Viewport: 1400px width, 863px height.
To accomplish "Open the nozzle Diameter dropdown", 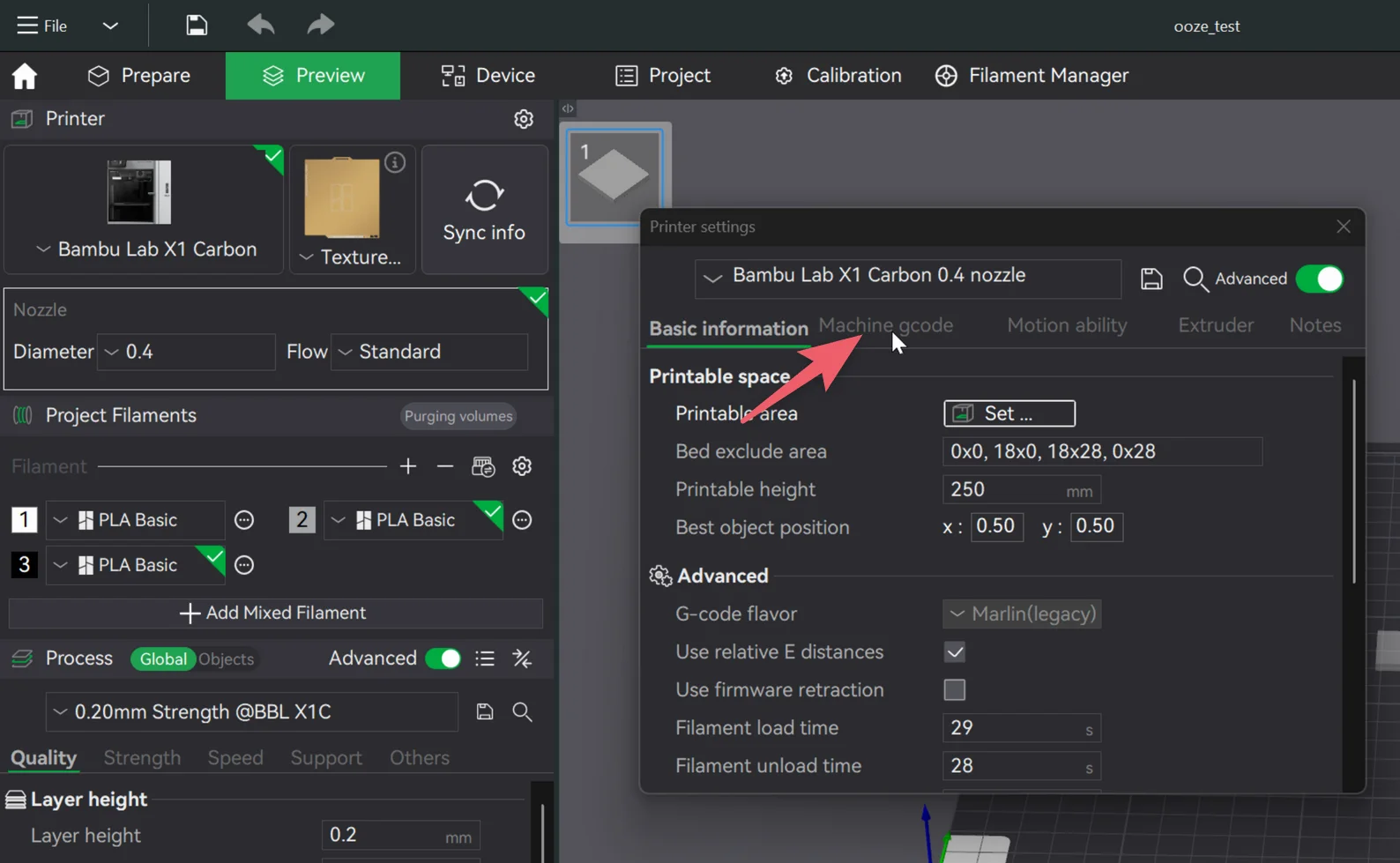I will pos(186,352).
